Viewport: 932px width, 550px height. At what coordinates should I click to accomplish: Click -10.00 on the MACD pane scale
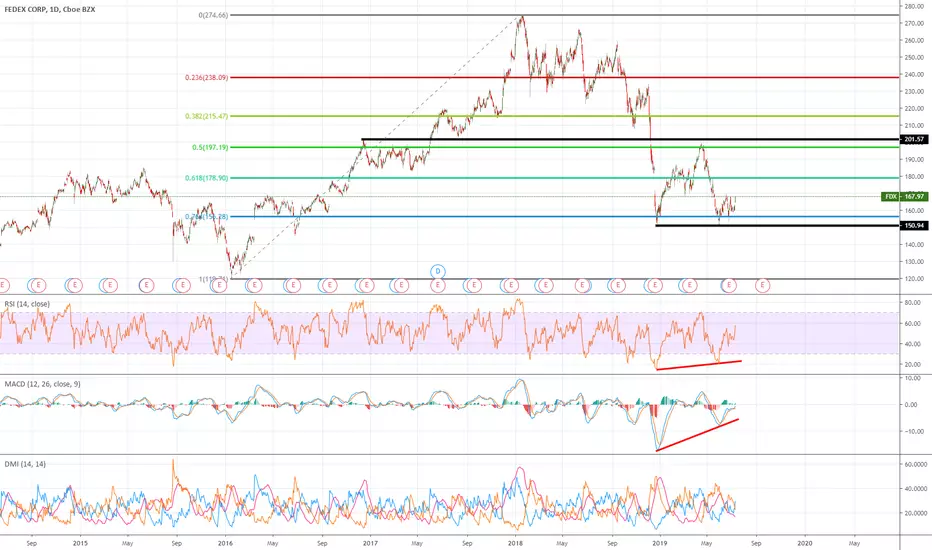[912, 432]
